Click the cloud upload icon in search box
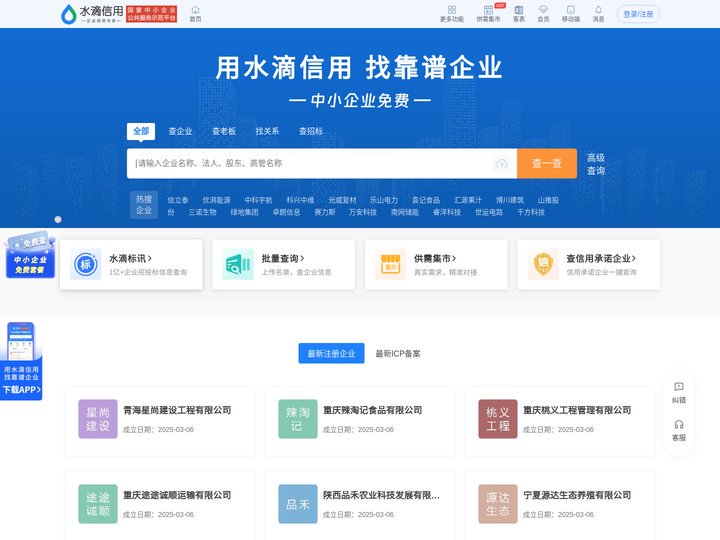The width and height of the screenshot is (720, 540). pyautogui.click(x=501, y=163)
